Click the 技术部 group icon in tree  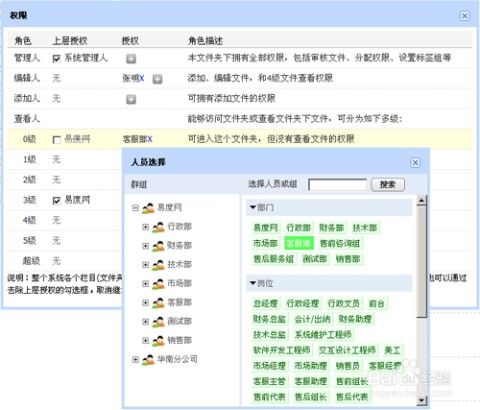pos(159,265)
